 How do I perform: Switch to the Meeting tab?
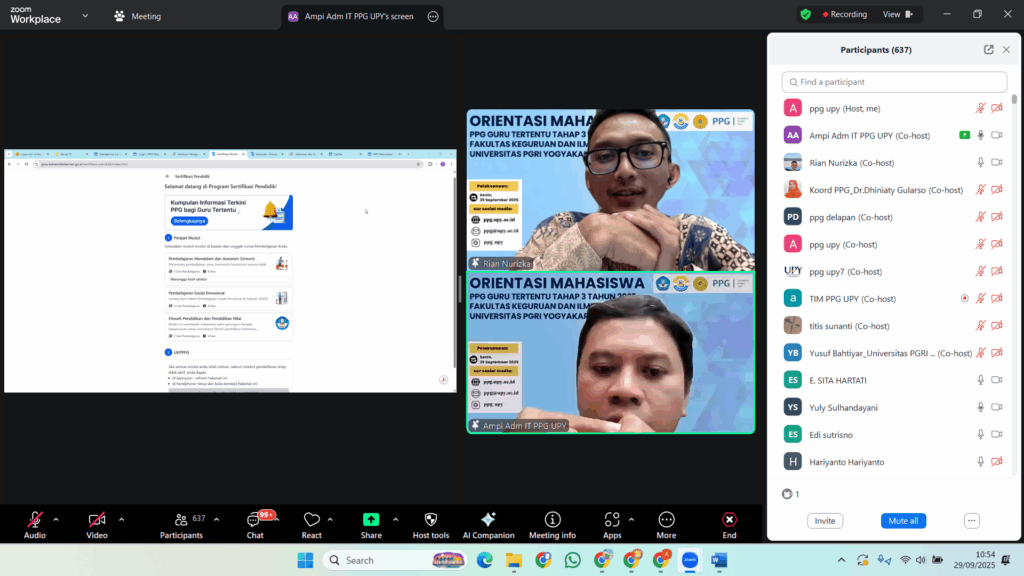138,16
